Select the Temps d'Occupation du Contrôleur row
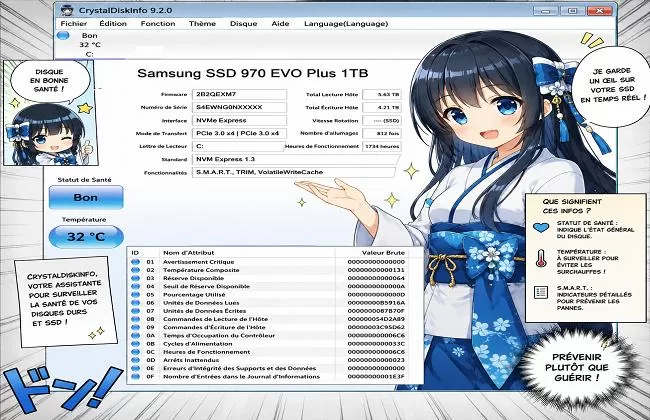 click(x=274, y=335)
